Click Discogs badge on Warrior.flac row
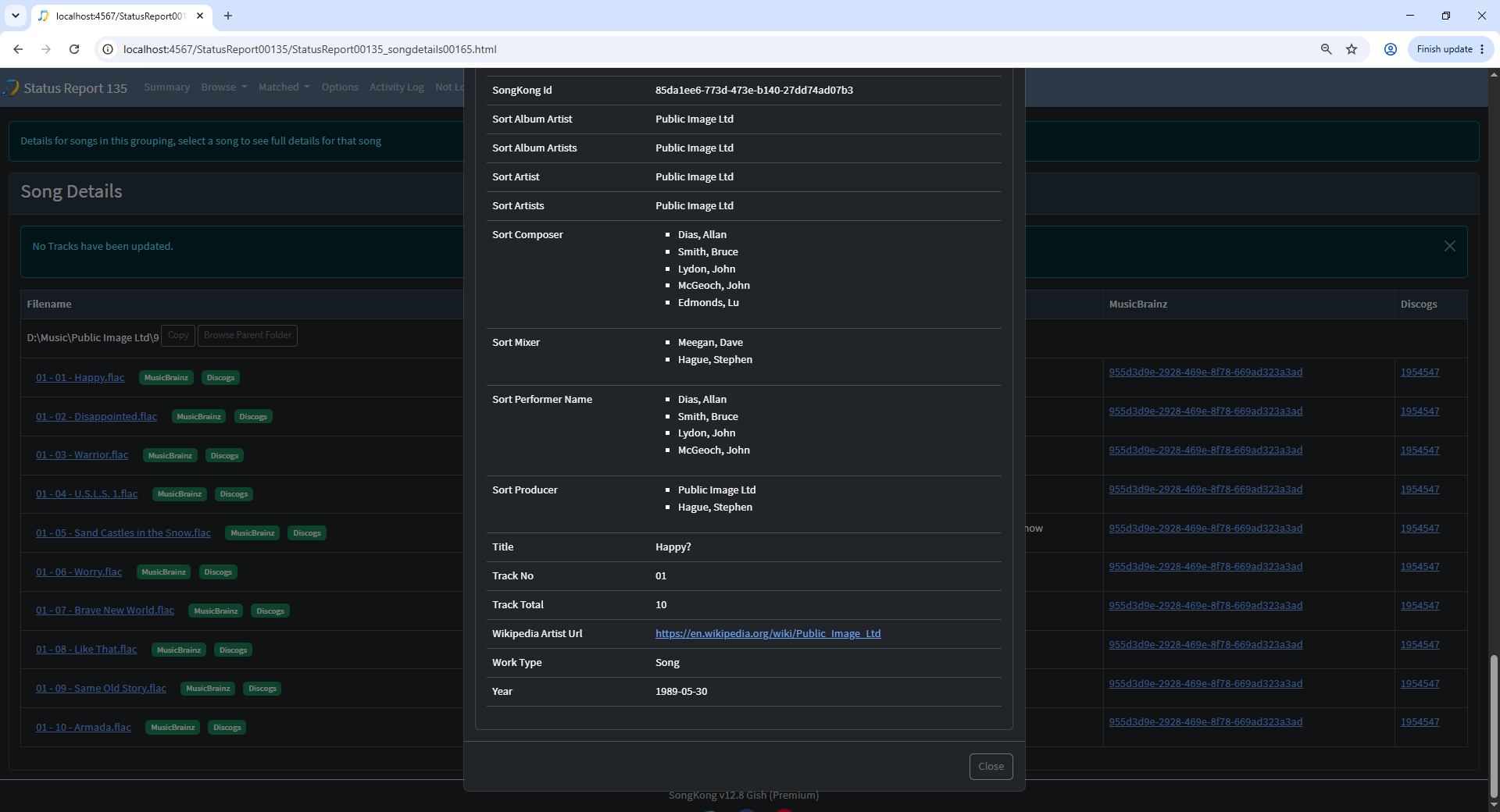The width and height of the screenshot is (1500, 812). coord(225,455)
